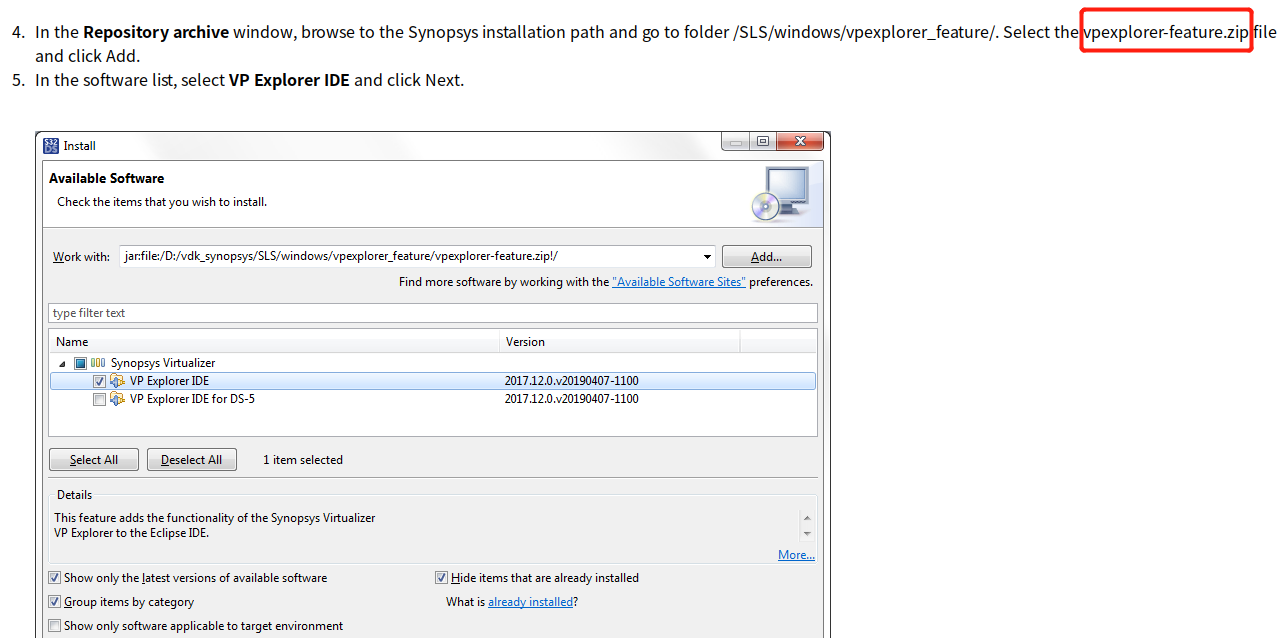Screen dimensions: 1283x638
Task: Click the scroll-down arrow in the Details pane
Action: 808,534
